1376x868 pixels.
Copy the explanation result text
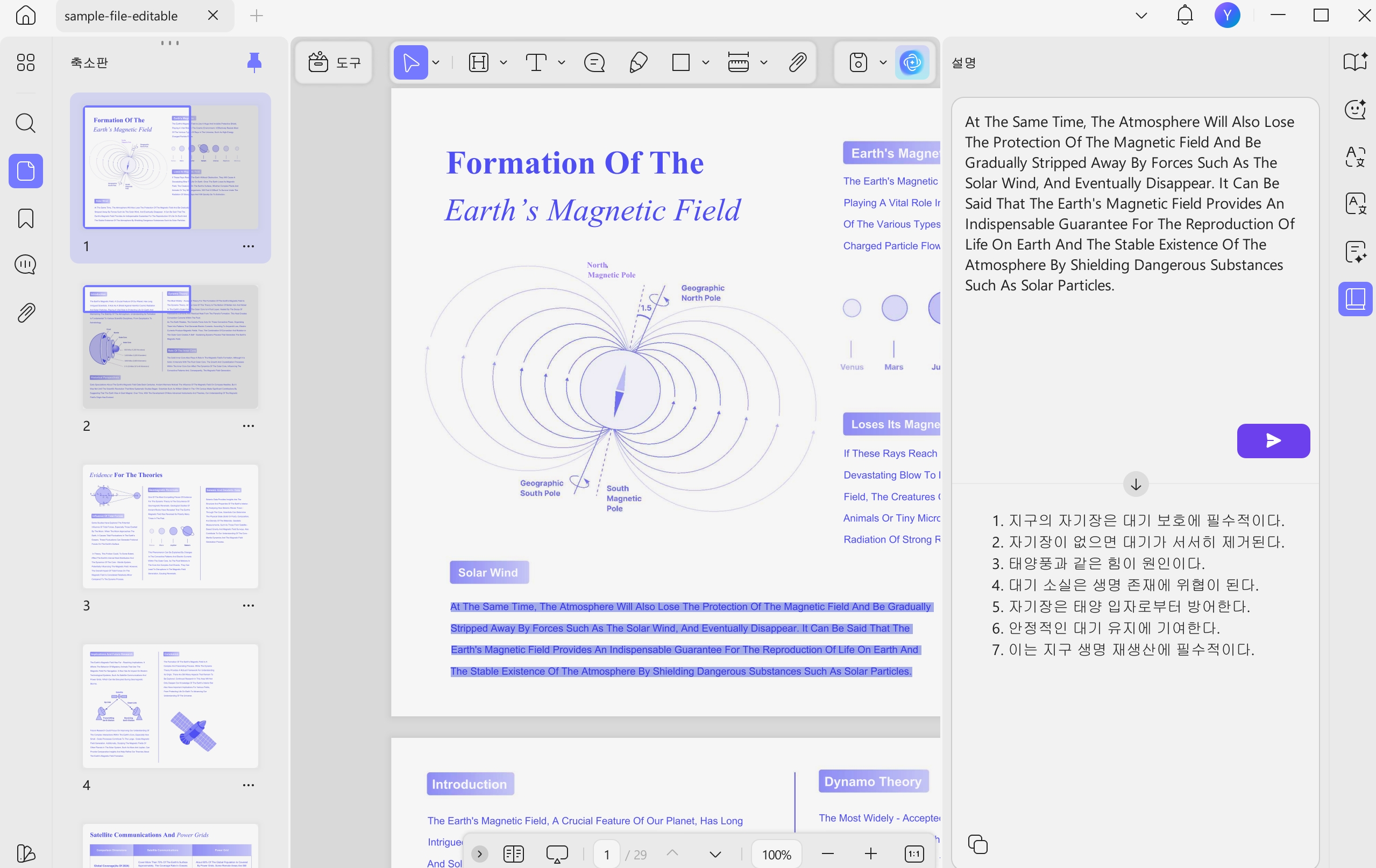coord(978,844)
